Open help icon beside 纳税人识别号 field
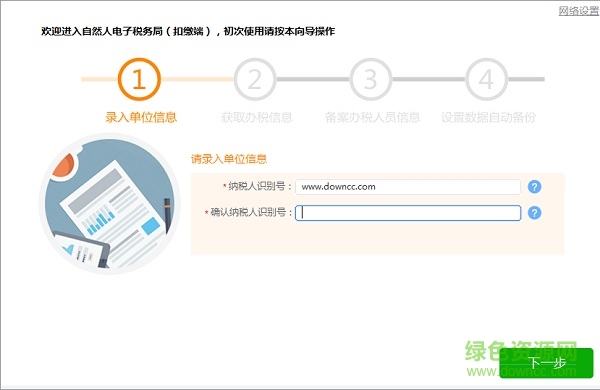600x390 pixels. point(534,187)
